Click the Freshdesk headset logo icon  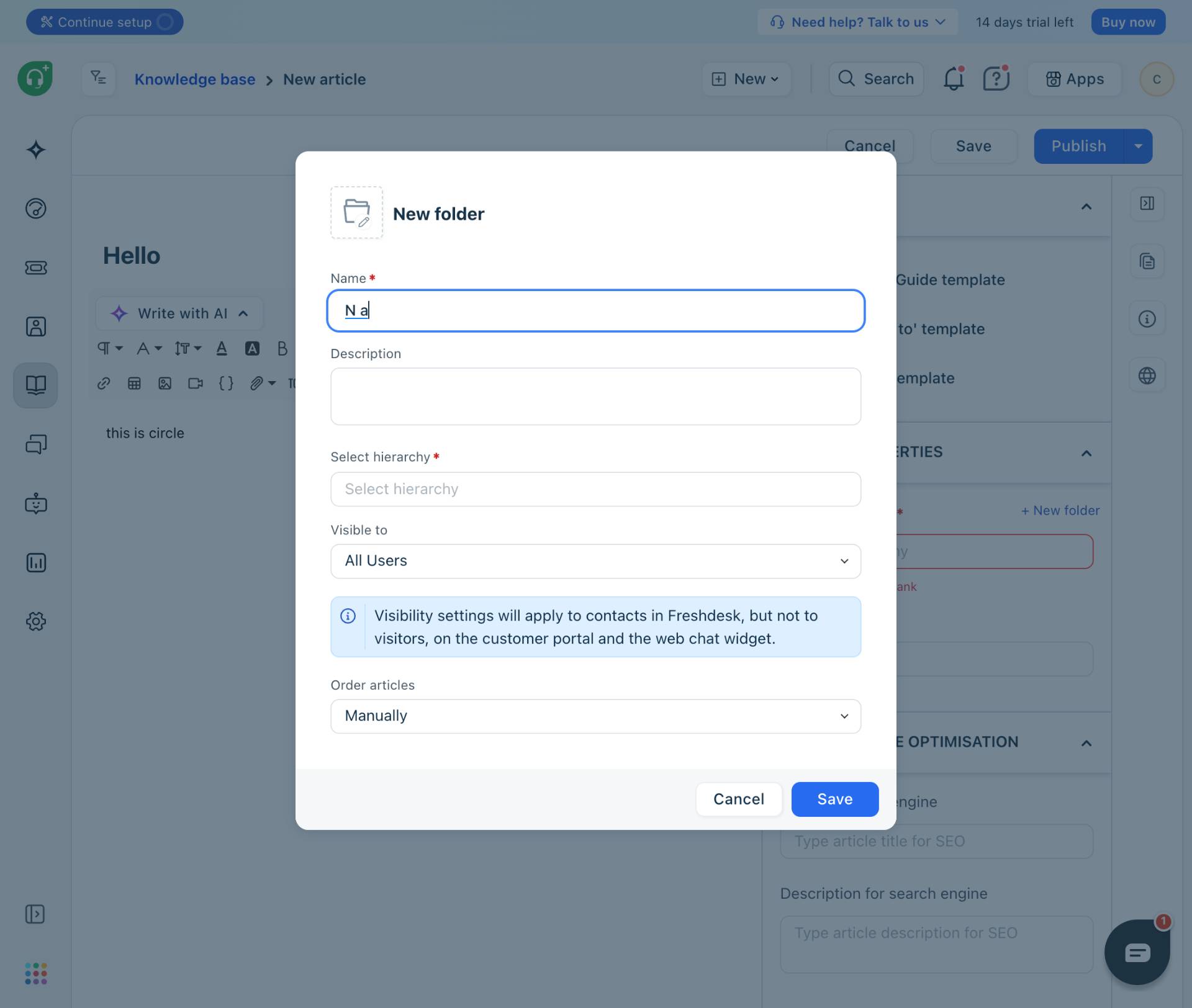35,79
